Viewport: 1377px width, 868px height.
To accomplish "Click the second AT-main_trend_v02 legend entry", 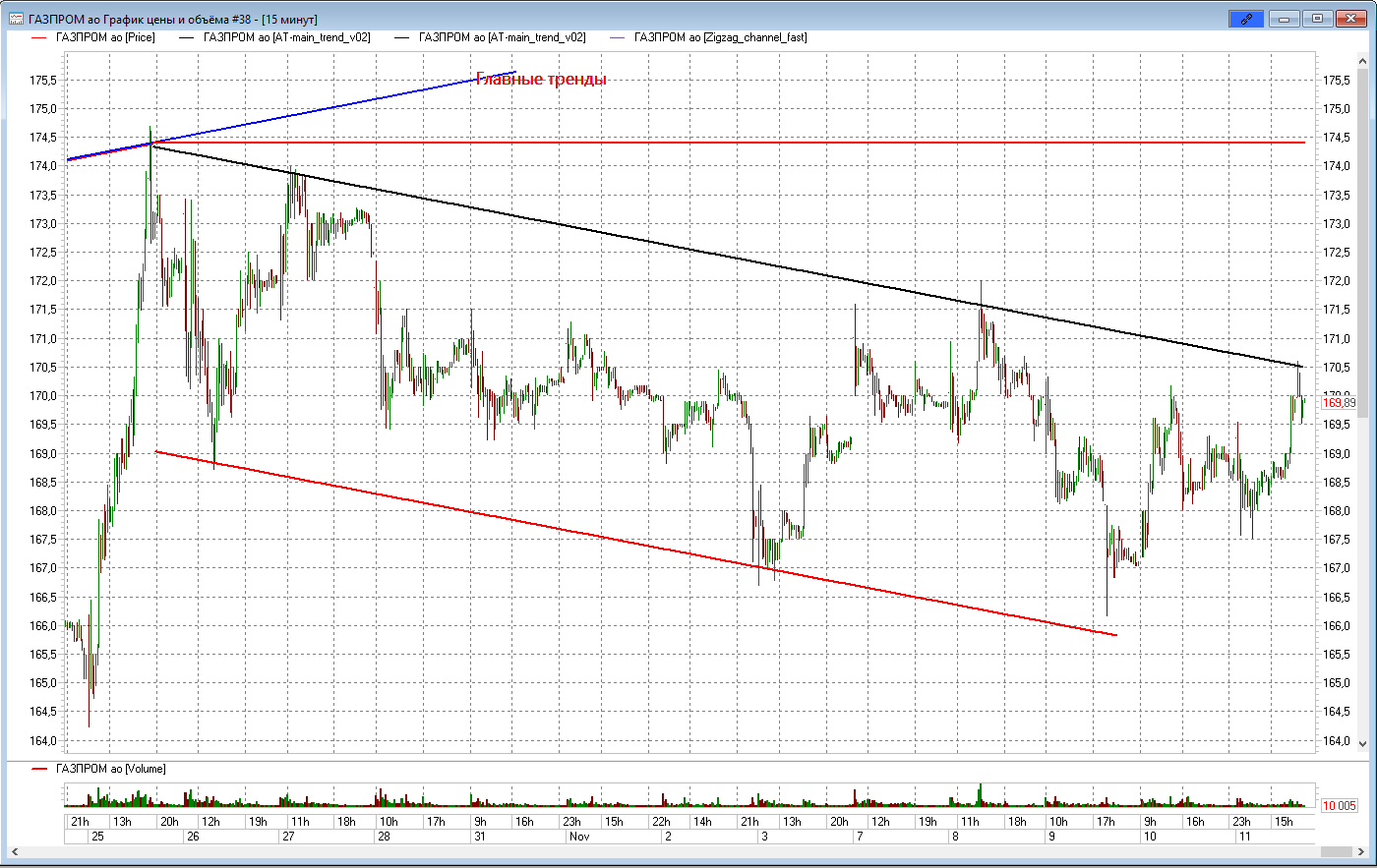I will click(502, 37).
